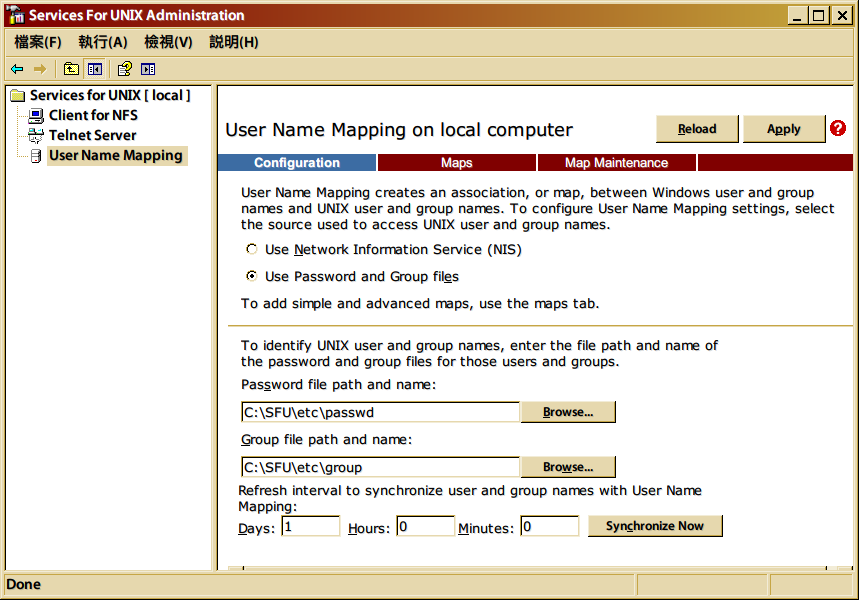Select the Use Password and Group files option

(x=252, y=277)
